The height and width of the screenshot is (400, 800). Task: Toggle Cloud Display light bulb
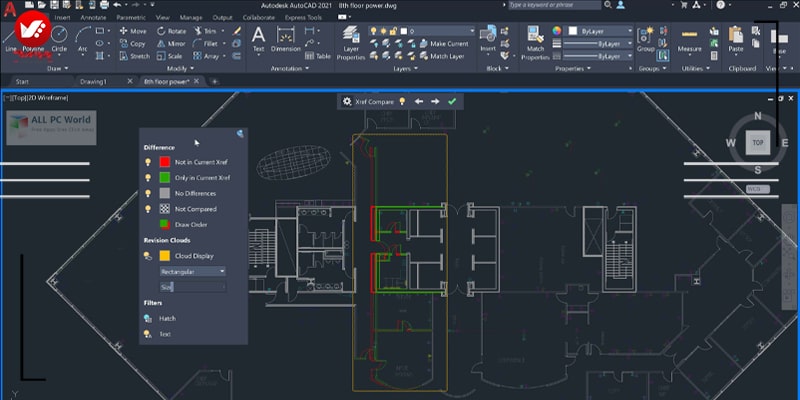click(x=148, y=256)
